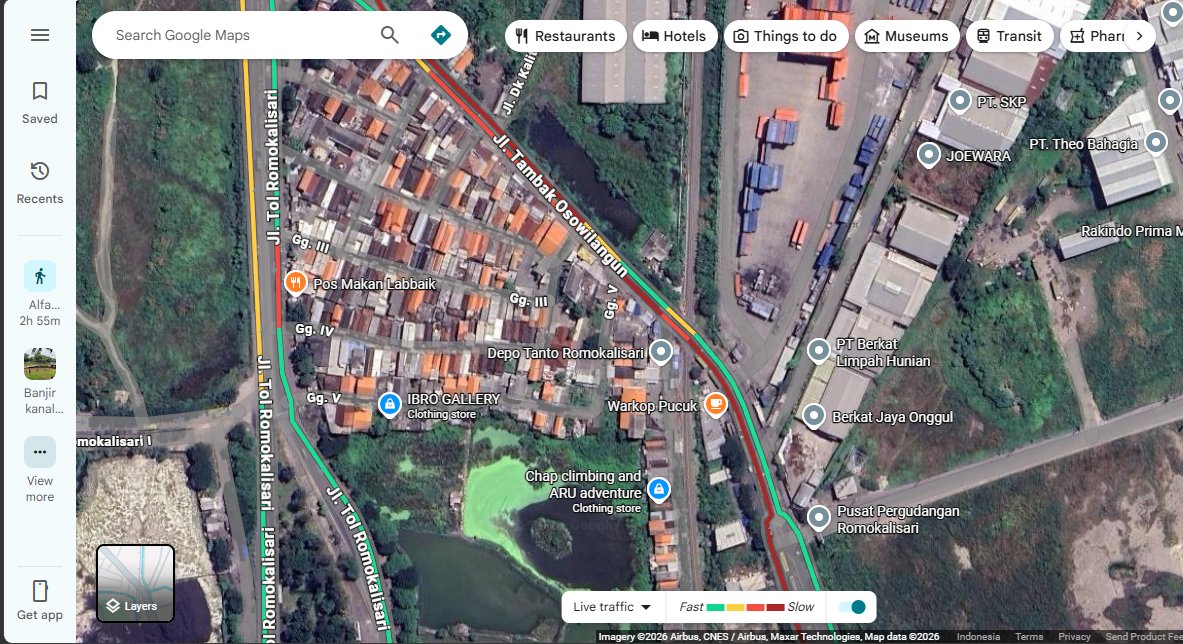Click the JOEWARA place label
This screenshot has height=644, width=1183.
(x=979, y=156)
